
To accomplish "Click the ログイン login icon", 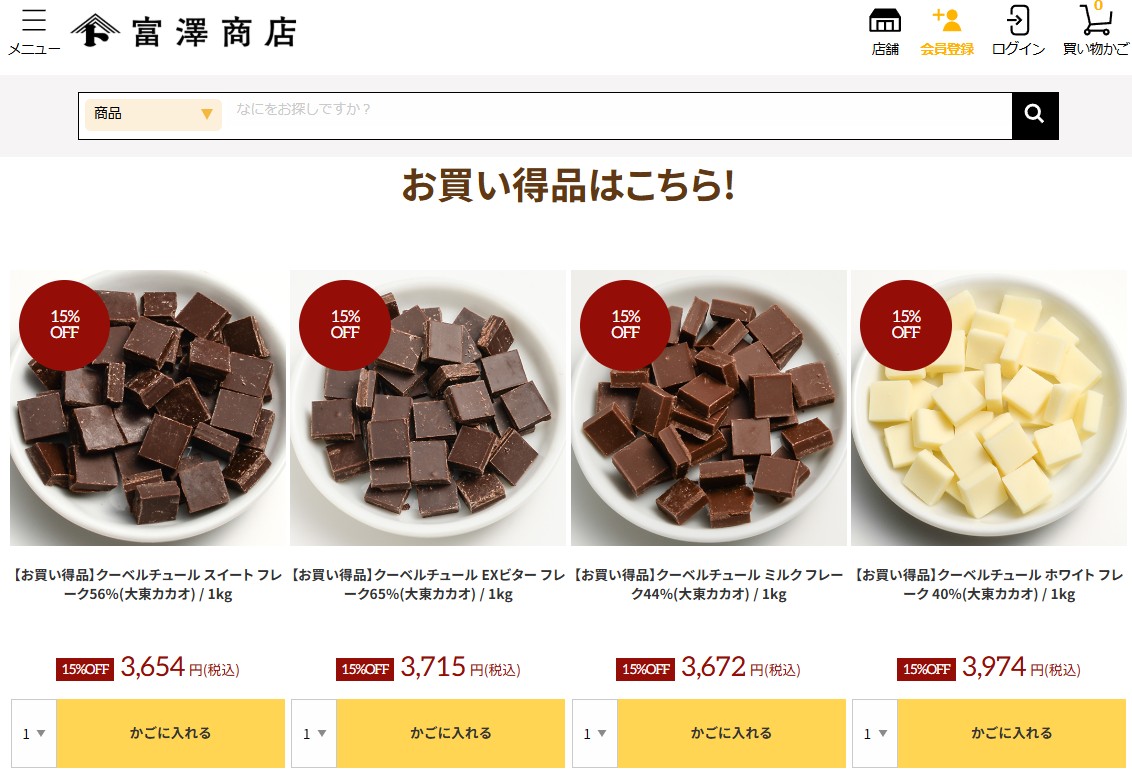I will point(1018,32).
